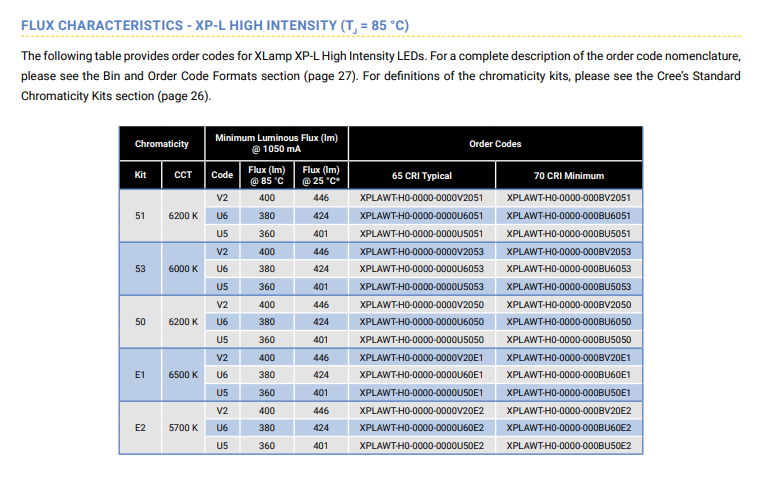Select order code XPLAWT-H0-0000-000BV2053
Viewport: 760px width, 482px height.
coord(569,252)
